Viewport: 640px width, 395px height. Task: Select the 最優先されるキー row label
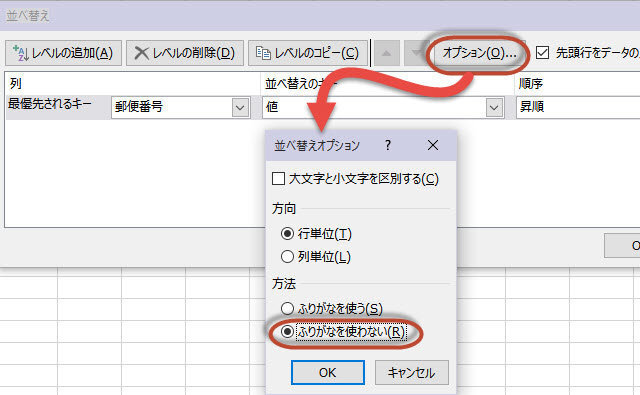pos(50,104)
